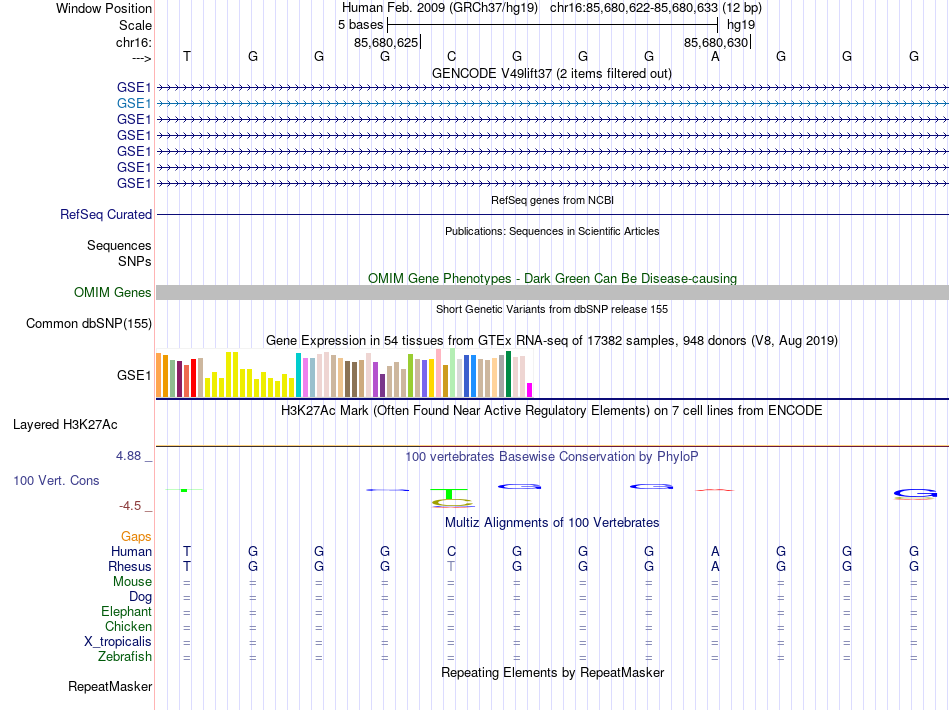Image resolution: width=950 pixels, height=710 pixels.
Task: Click the black GSE1 label beside GTEx chart
Action: 134,376
